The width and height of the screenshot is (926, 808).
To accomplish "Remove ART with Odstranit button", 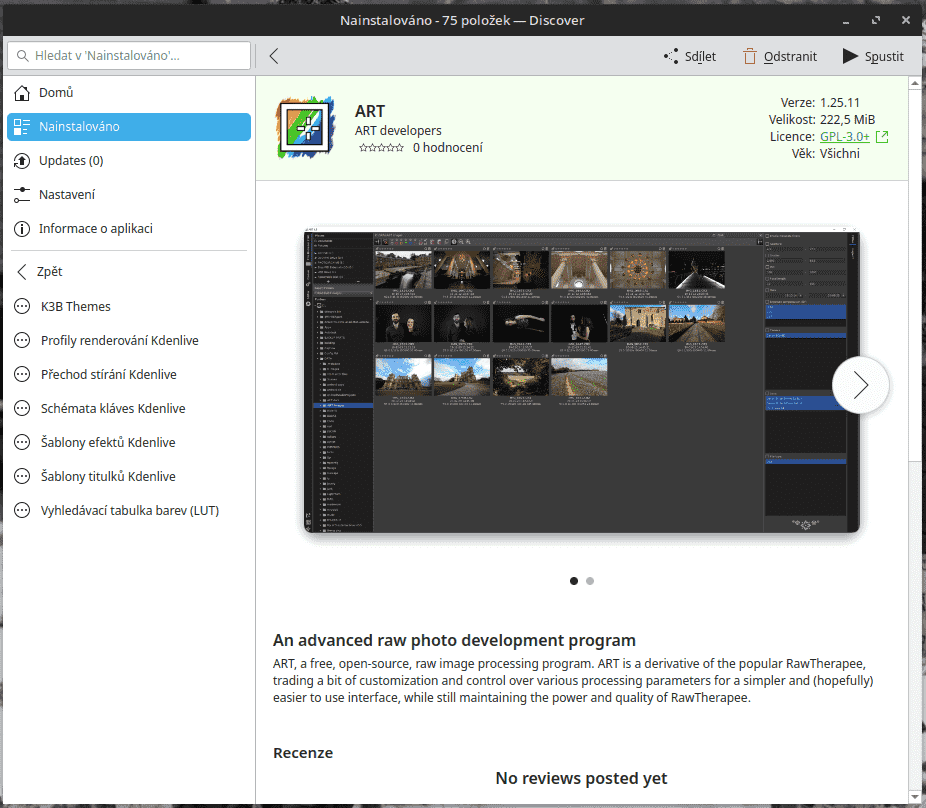I will click(780, 56).
